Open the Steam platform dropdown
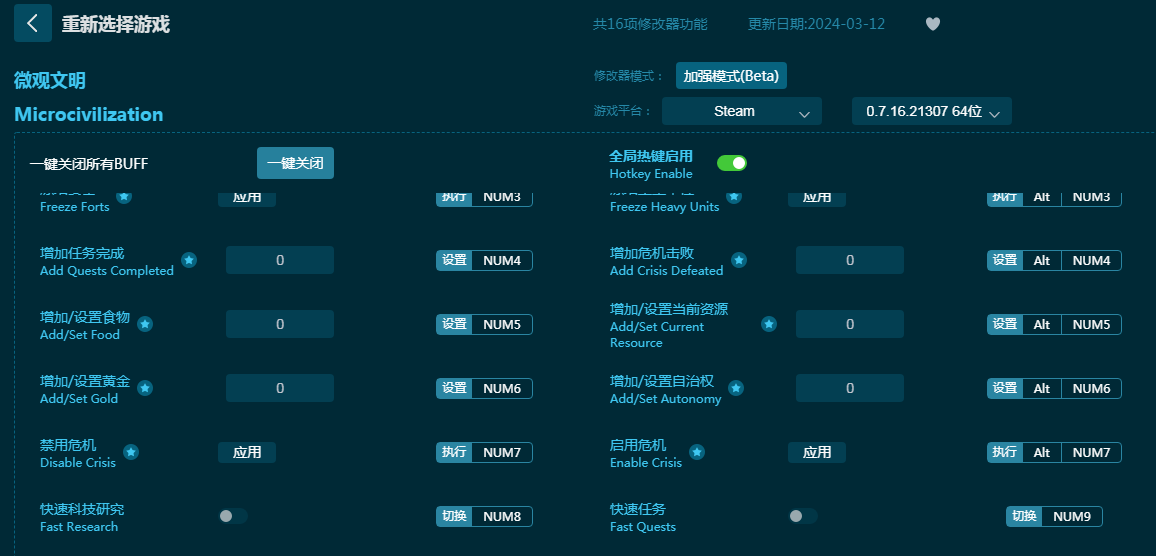This screenshot has height=556, width=1156. 742,111
